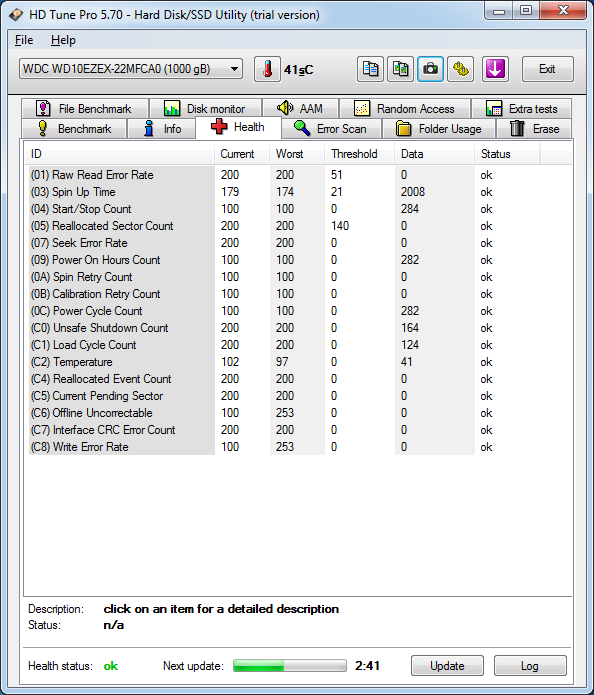
Task: Select the (07) Seek Error Rate row
Action: [284, 243]
